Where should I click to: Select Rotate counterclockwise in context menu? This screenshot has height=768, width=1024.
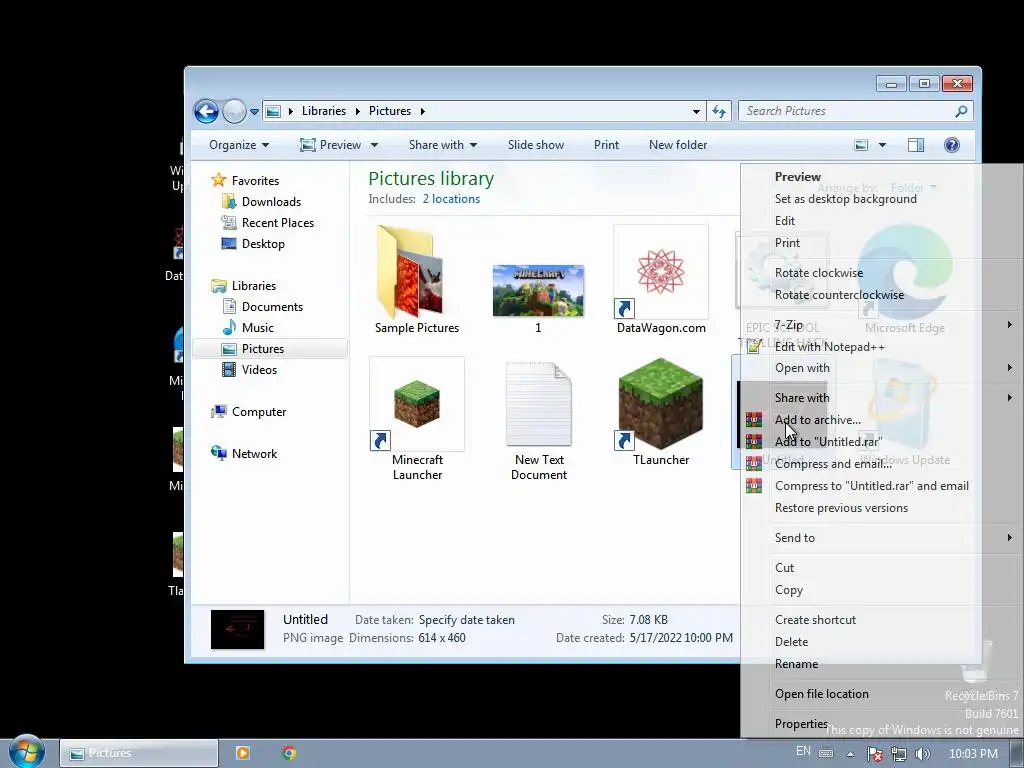(x=839, y=295)
